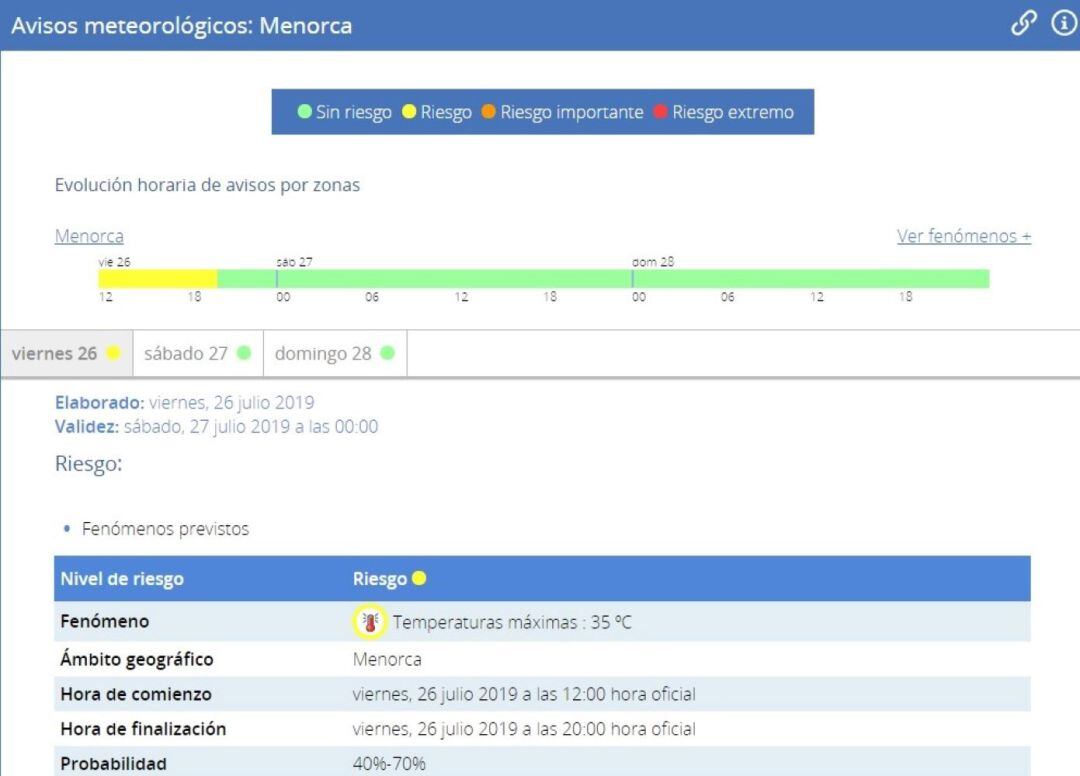Select the orange Riesgo importante legend dot
This screenshot has width=1080, height=776.
(x=490, y=112)
